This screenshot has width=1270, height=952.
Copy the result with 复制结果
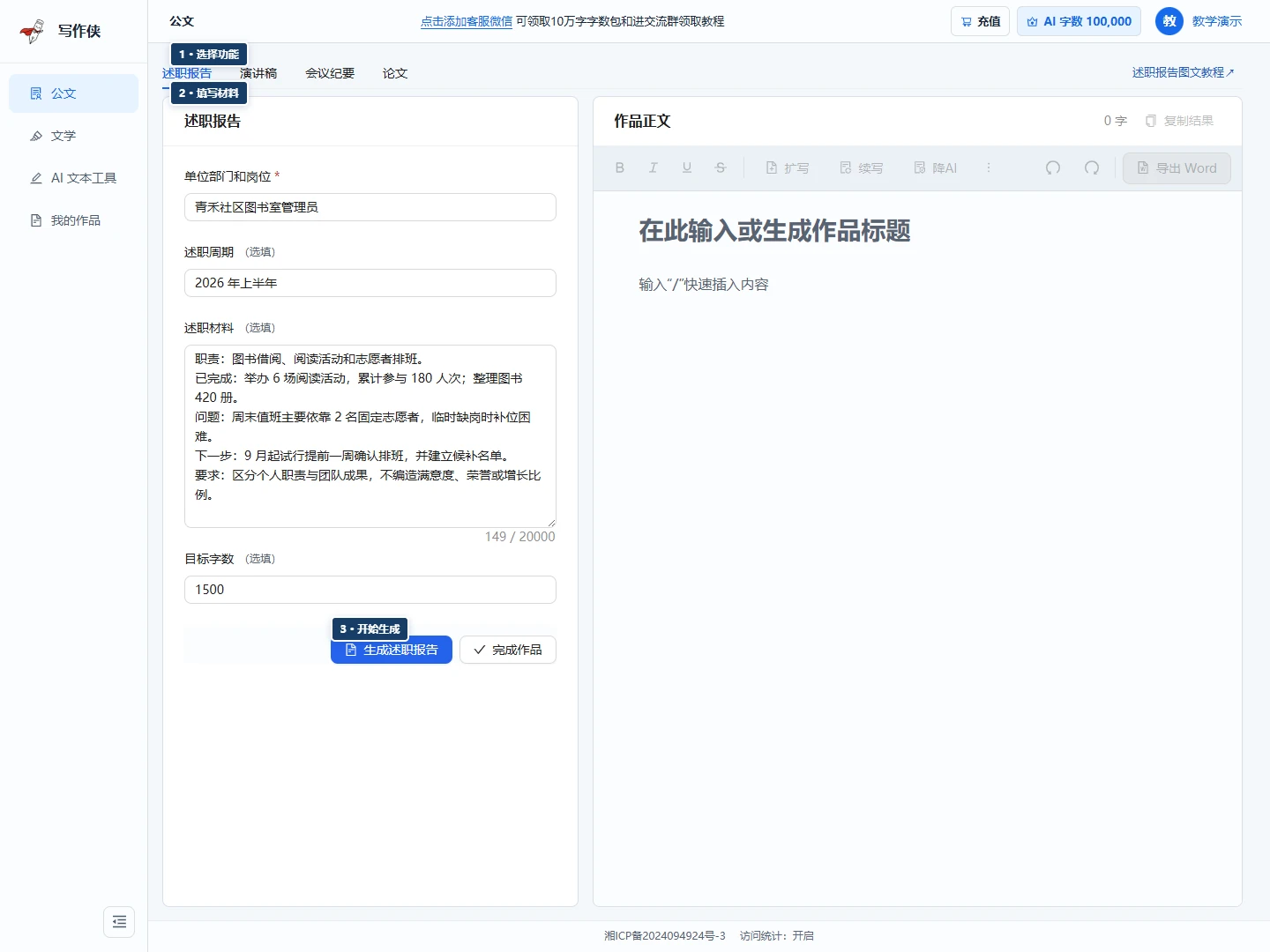coord(1179,121)
